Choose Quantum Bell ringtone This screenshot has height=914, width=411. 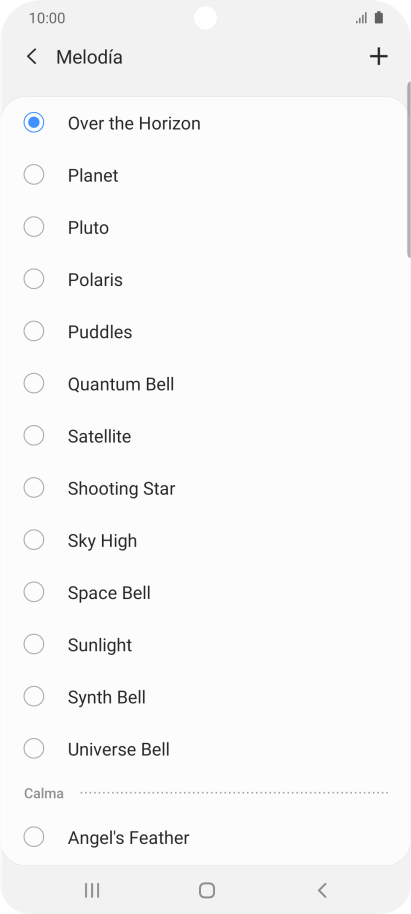205,384
